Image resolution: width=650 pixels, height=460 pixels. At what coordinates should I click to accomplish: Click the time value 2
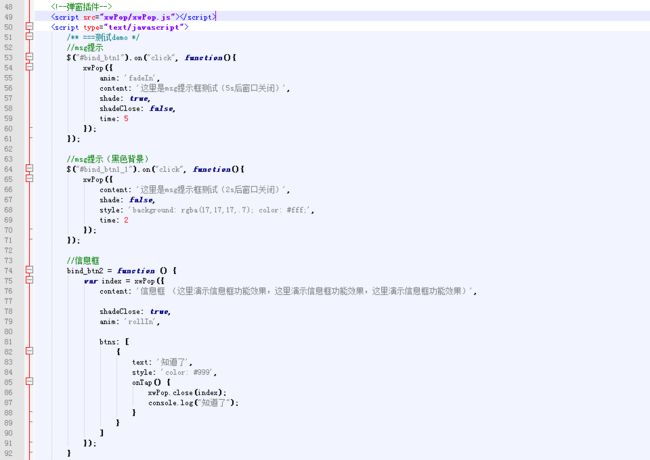coord(126,220)
